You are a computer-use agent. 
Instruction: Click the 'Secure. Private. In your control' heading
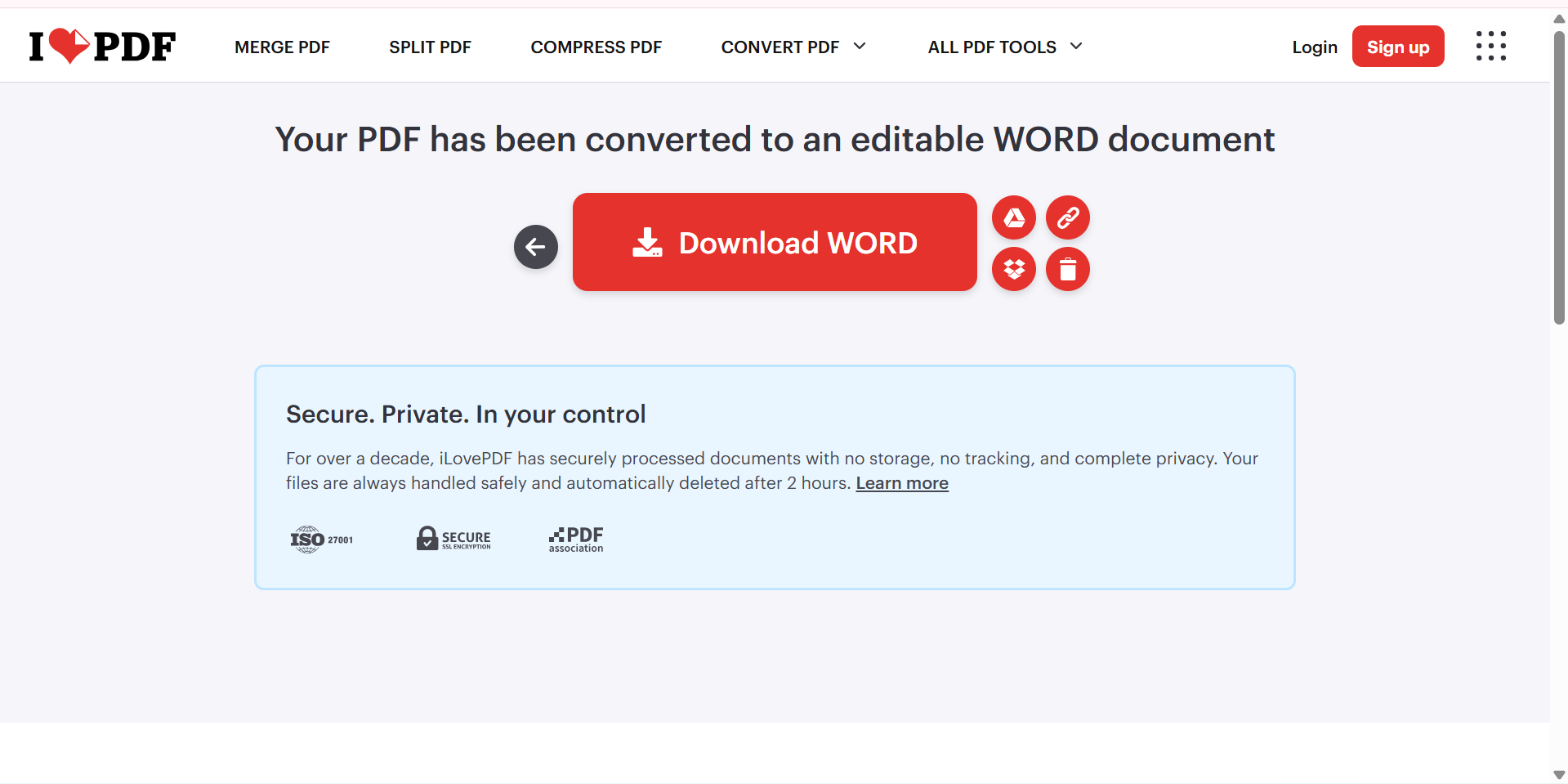point(466,414)
